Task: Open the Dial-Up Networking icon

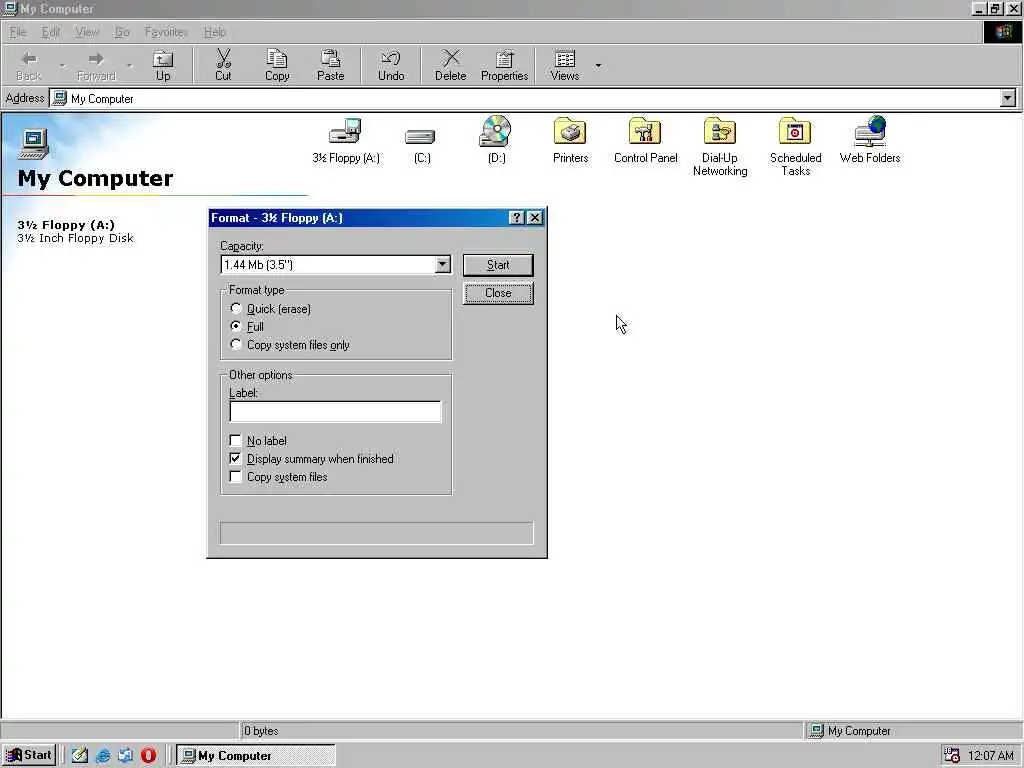Action: click(x=720, y=131)
